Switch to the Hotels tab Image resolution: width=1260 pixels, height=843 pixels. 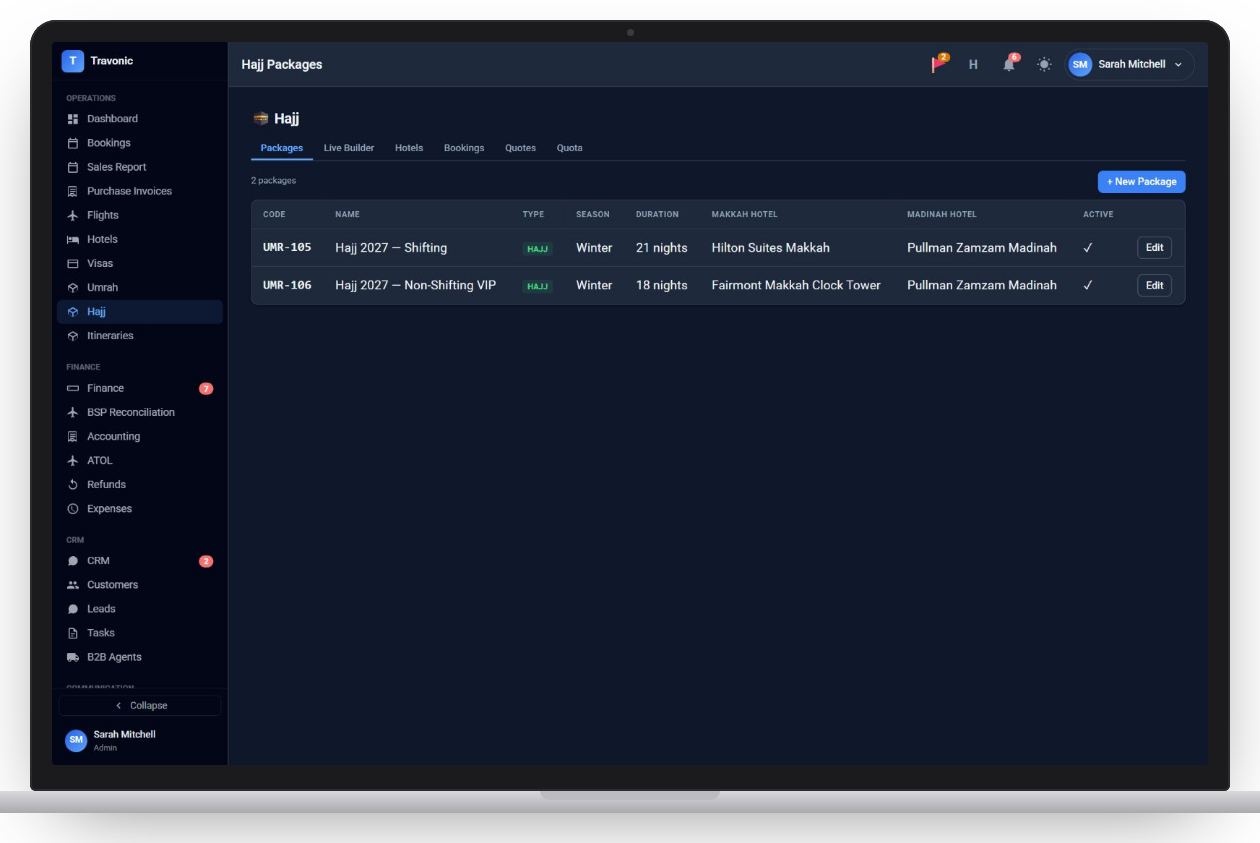pos(409,148)
